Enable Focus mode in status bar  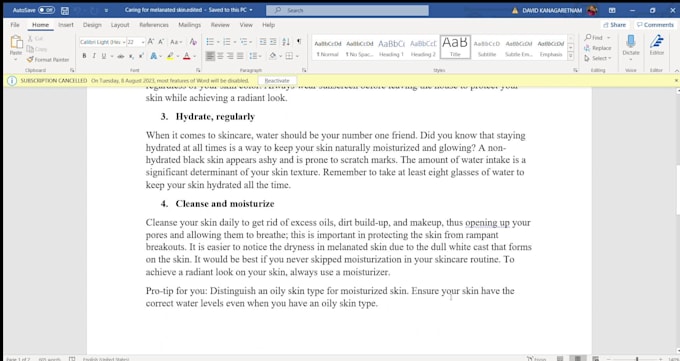(536, 359)
